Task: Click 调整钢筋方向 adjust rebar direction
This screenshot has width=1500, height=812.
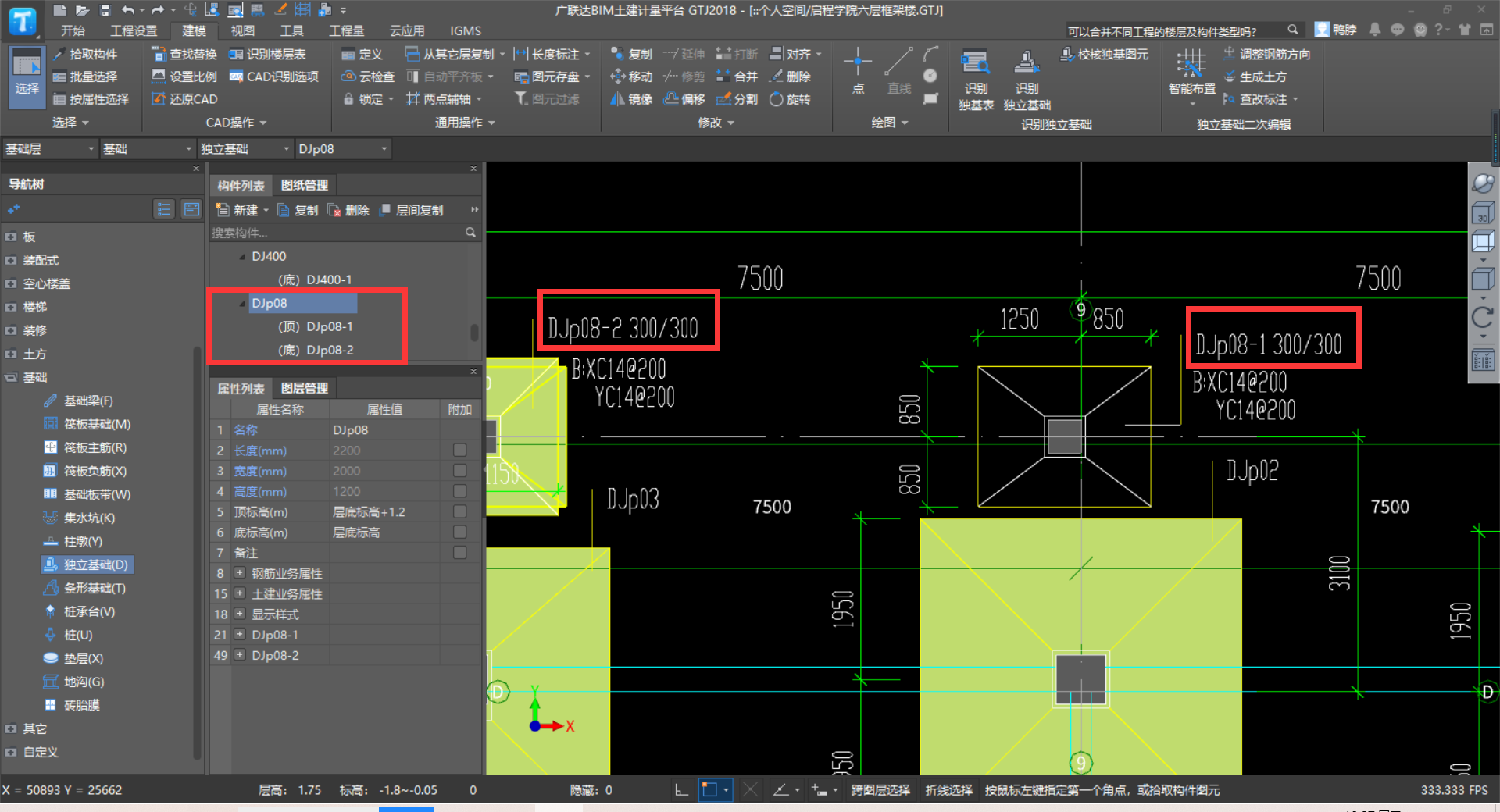Action: [1266, 54]
